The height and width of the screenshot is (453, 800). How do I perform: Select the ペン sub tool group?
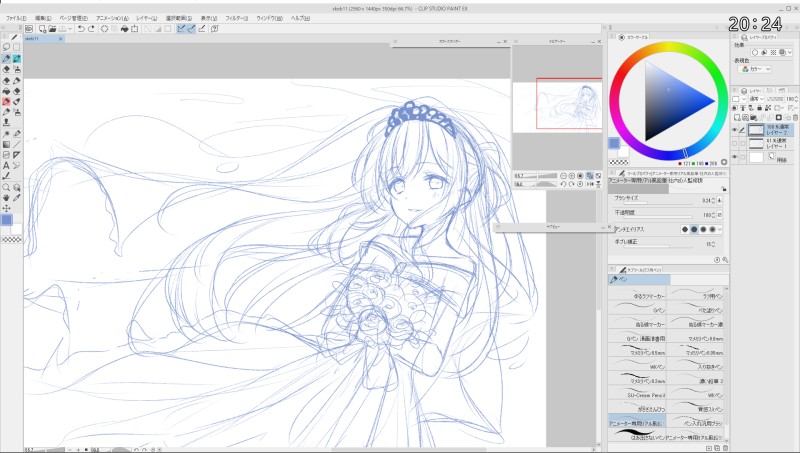(639, 280)
